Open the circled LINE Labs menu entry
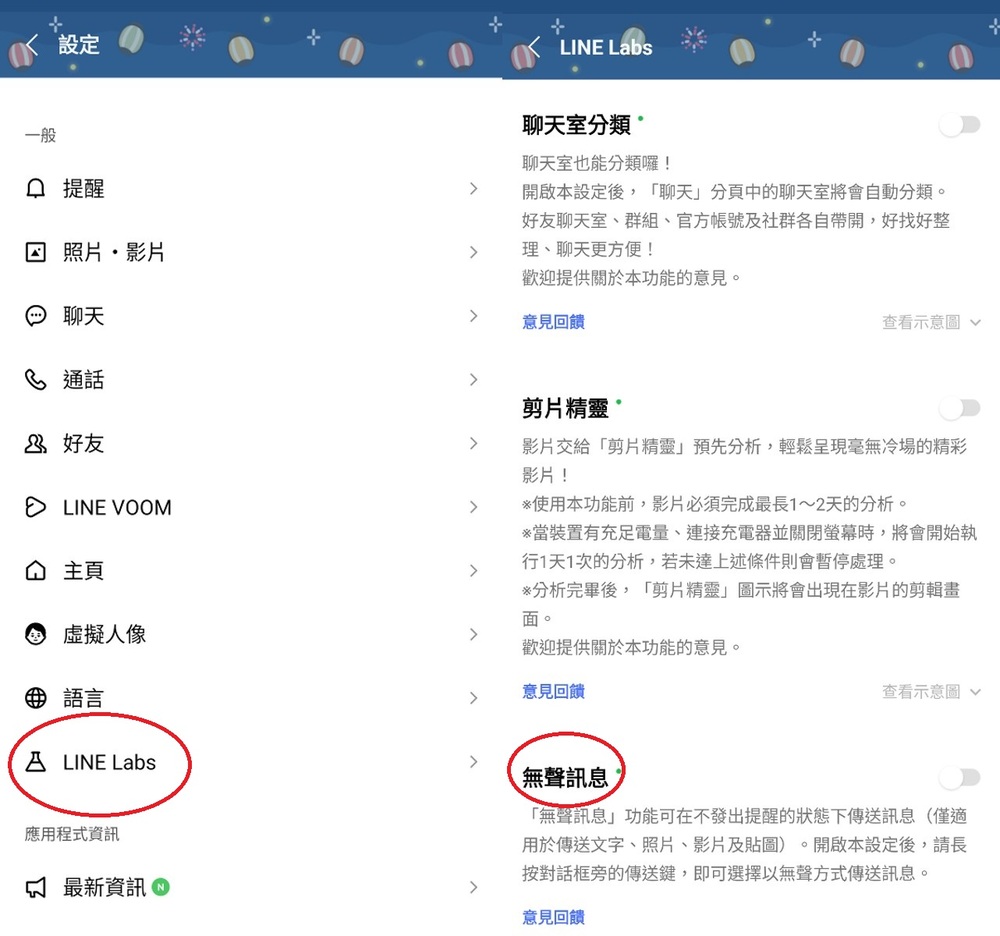The width and height of the screenshot is (1000, 936). [x=100, y=761]
